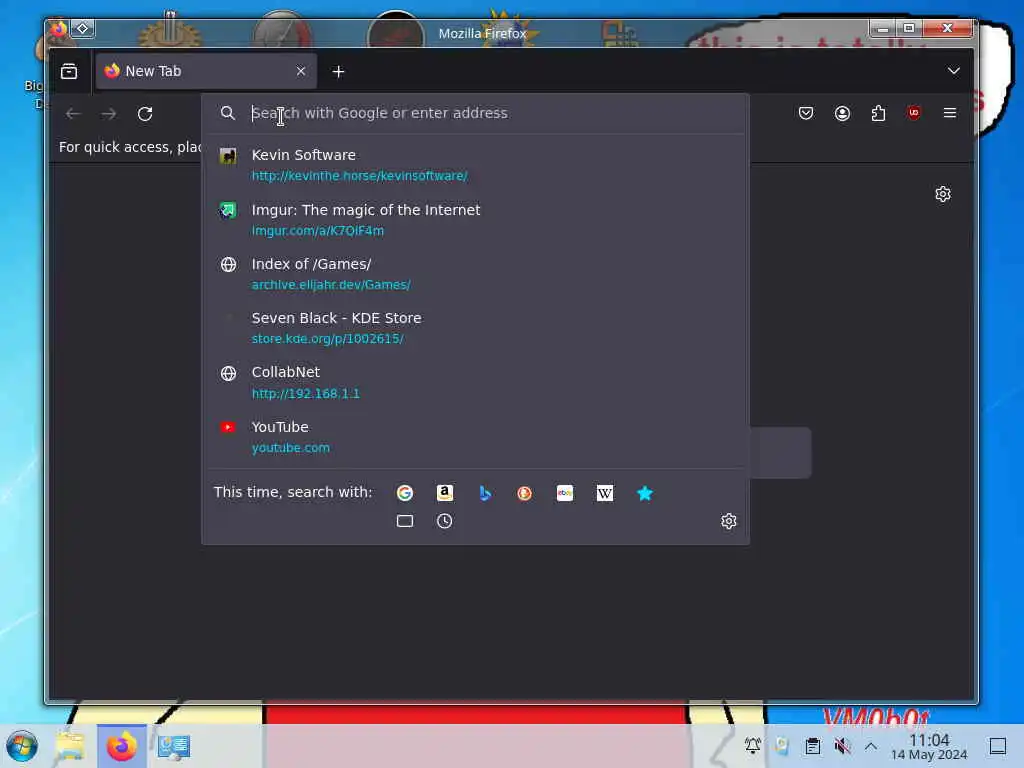Click show desktop button in taskbar

coord(998,745)
